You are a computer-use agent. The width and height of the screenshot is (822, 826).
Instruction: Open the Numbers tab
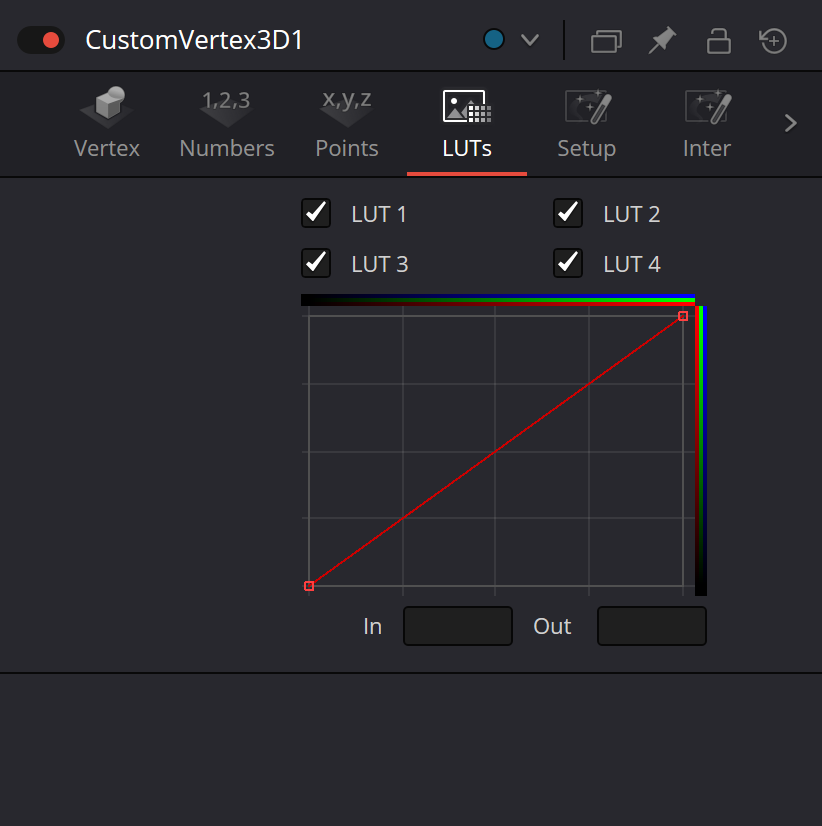[x=227, y=124]
